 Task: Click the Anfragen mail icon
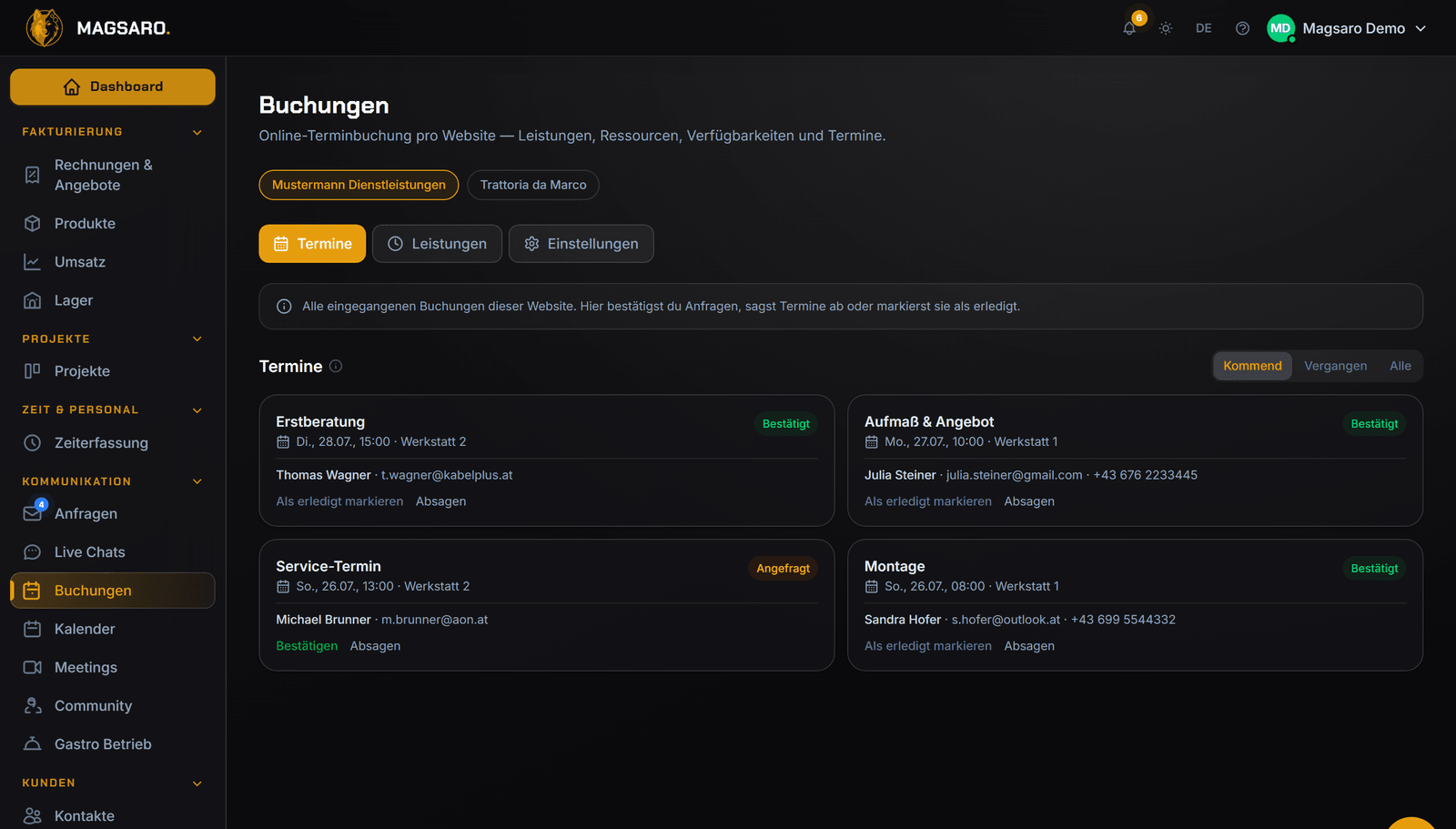(33, 513)
